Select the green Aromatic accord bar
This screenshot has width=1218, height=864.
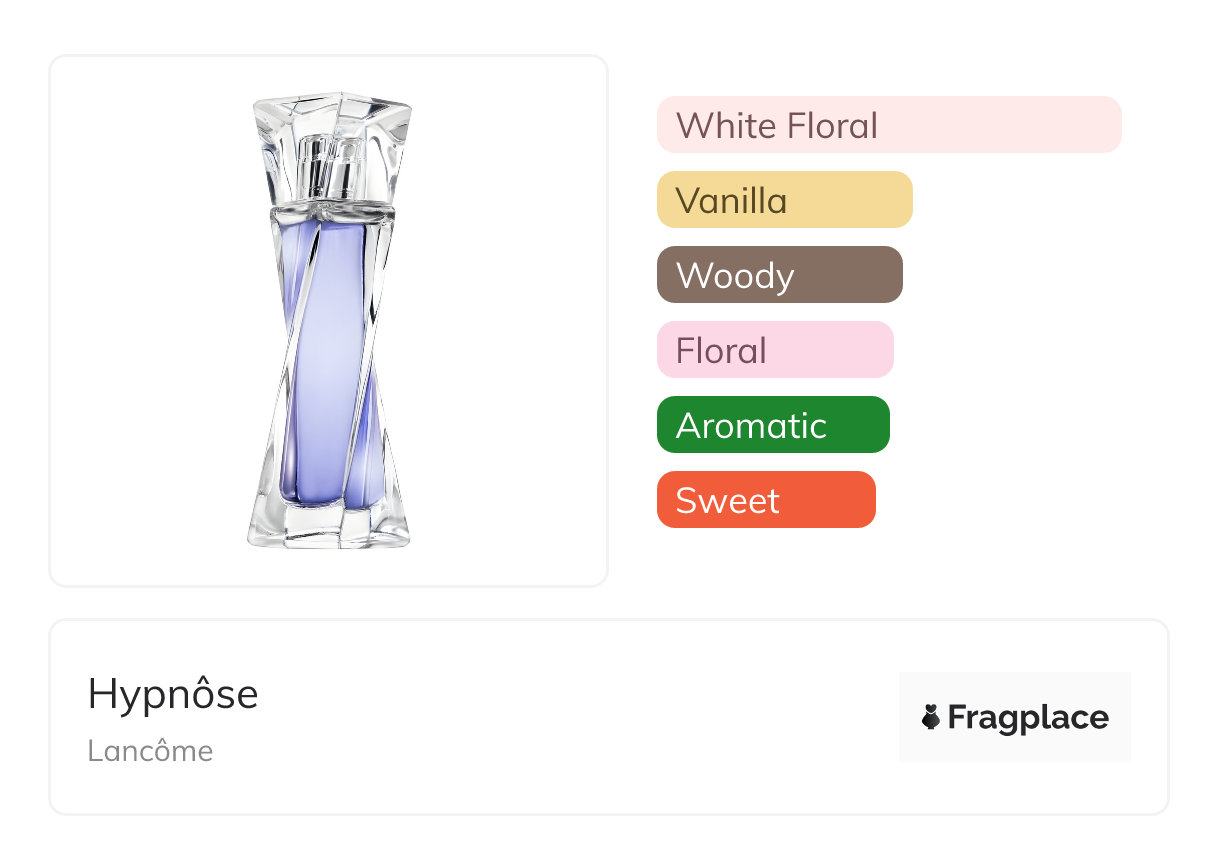(773, 425)
